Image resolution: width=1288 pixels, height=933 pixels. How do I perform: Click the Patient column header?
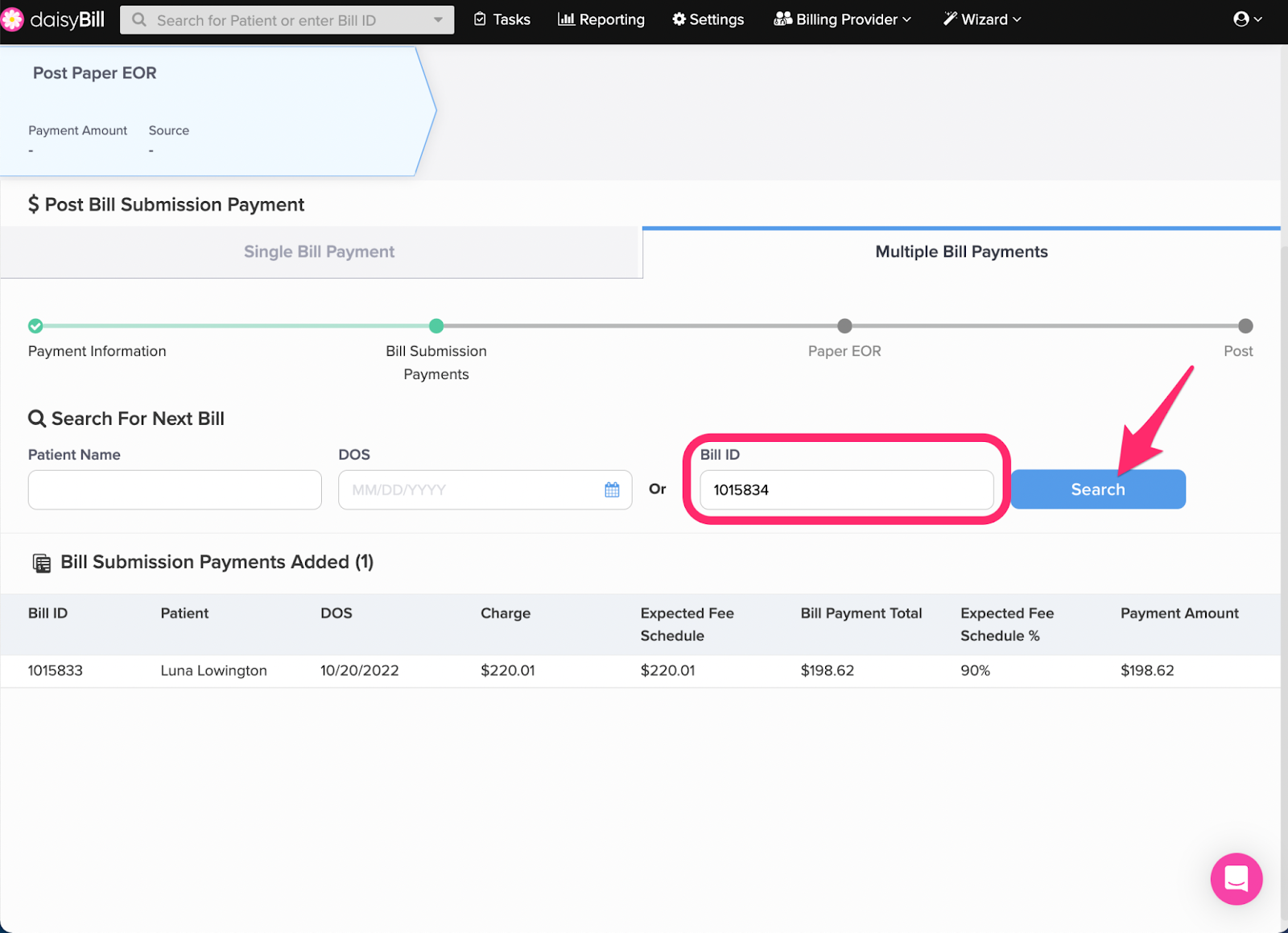pyautogui.click(x=184, y=613)
